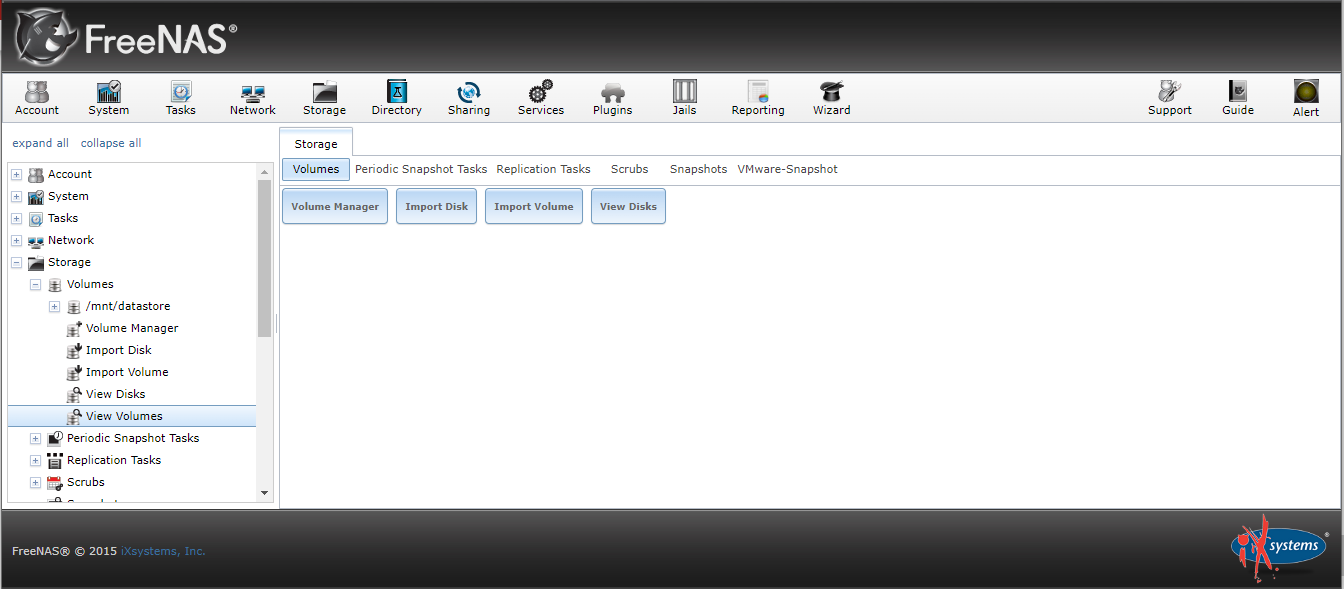The height and width of the screenshot is (589, 1344).
Task: Click the Volume Manager tree icon
Action: [x=74, y=328]
